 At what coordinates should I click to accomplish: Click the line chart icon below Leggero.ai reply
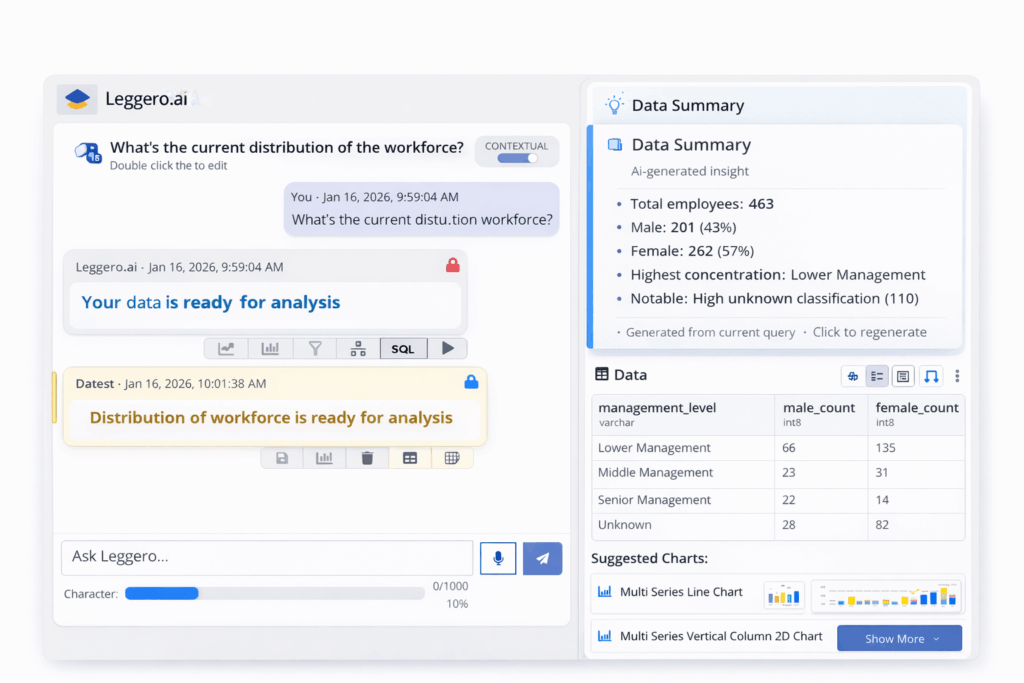point(227,349)
